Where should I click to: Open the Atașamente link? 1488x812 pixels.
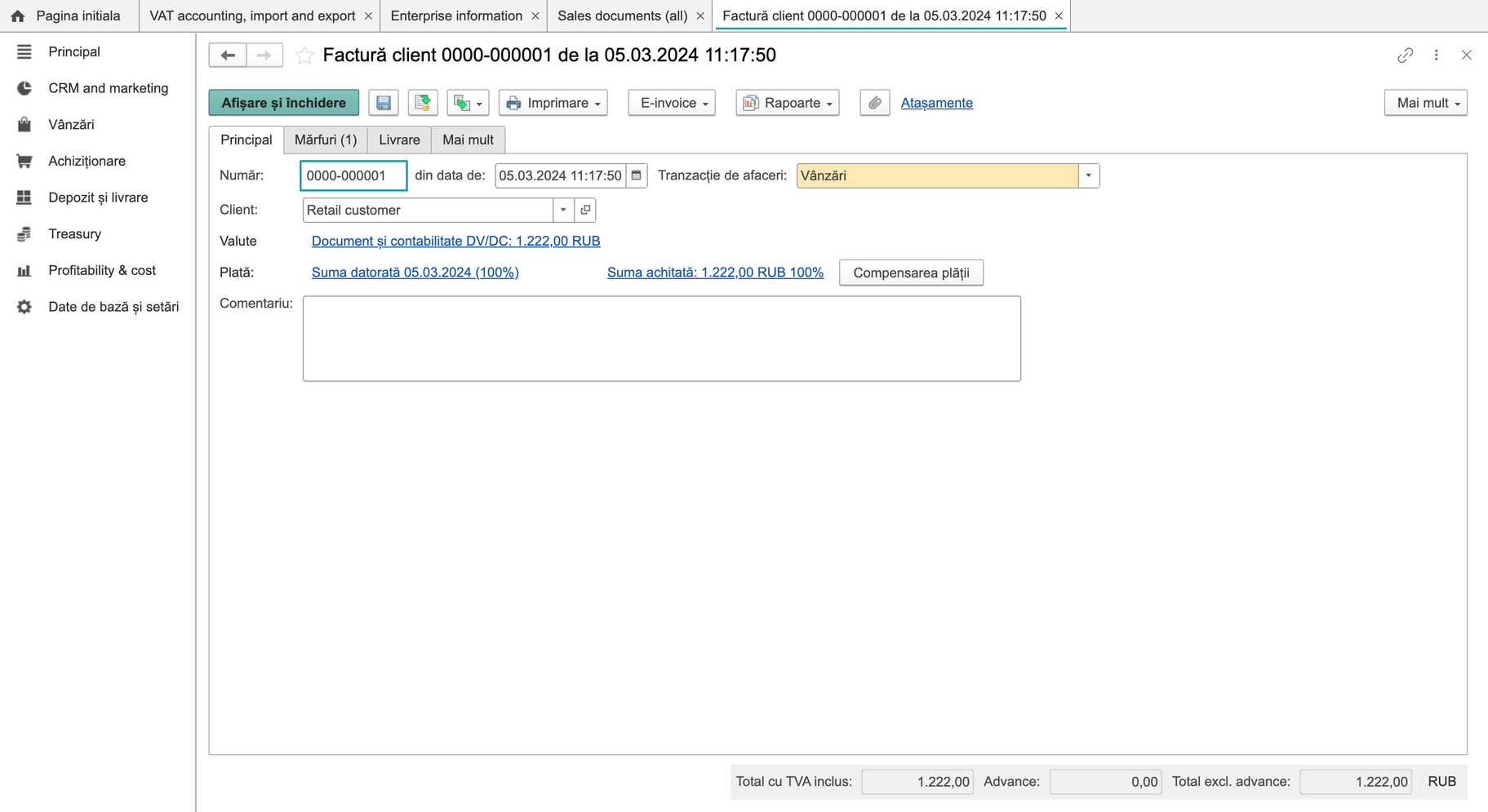click(936, 103)
